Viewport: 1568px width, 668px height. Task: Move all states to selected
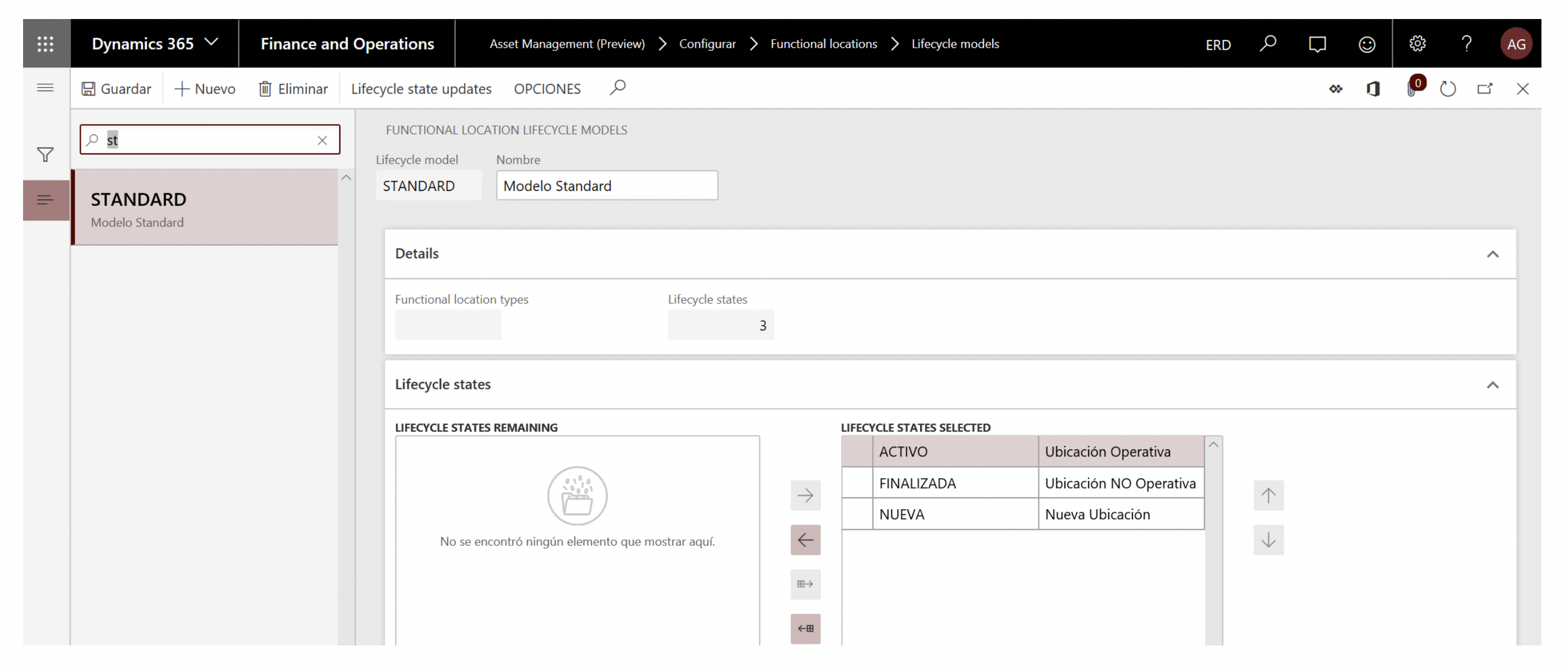(805, 584)
